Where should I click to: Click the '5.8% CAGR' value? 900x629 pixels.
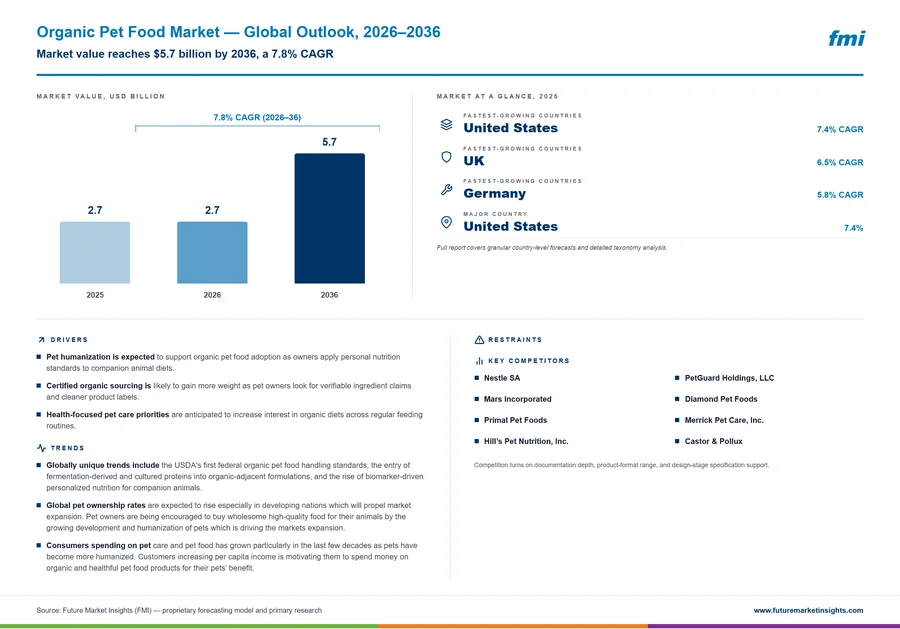(840, 195)
